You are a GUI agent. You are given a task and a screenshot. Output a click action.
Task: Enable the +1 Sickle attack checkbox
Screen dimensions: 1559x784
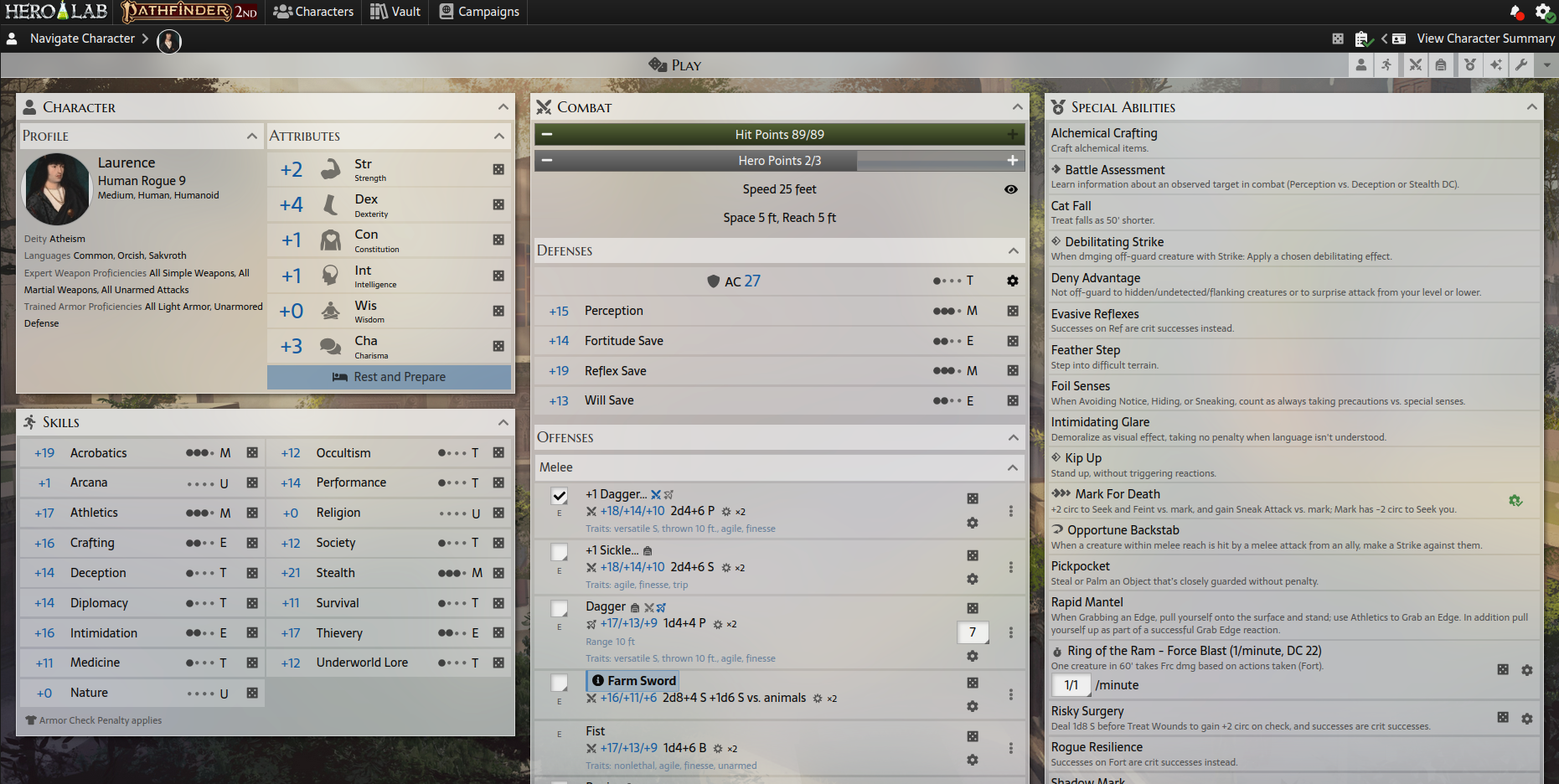pos(559,551)
